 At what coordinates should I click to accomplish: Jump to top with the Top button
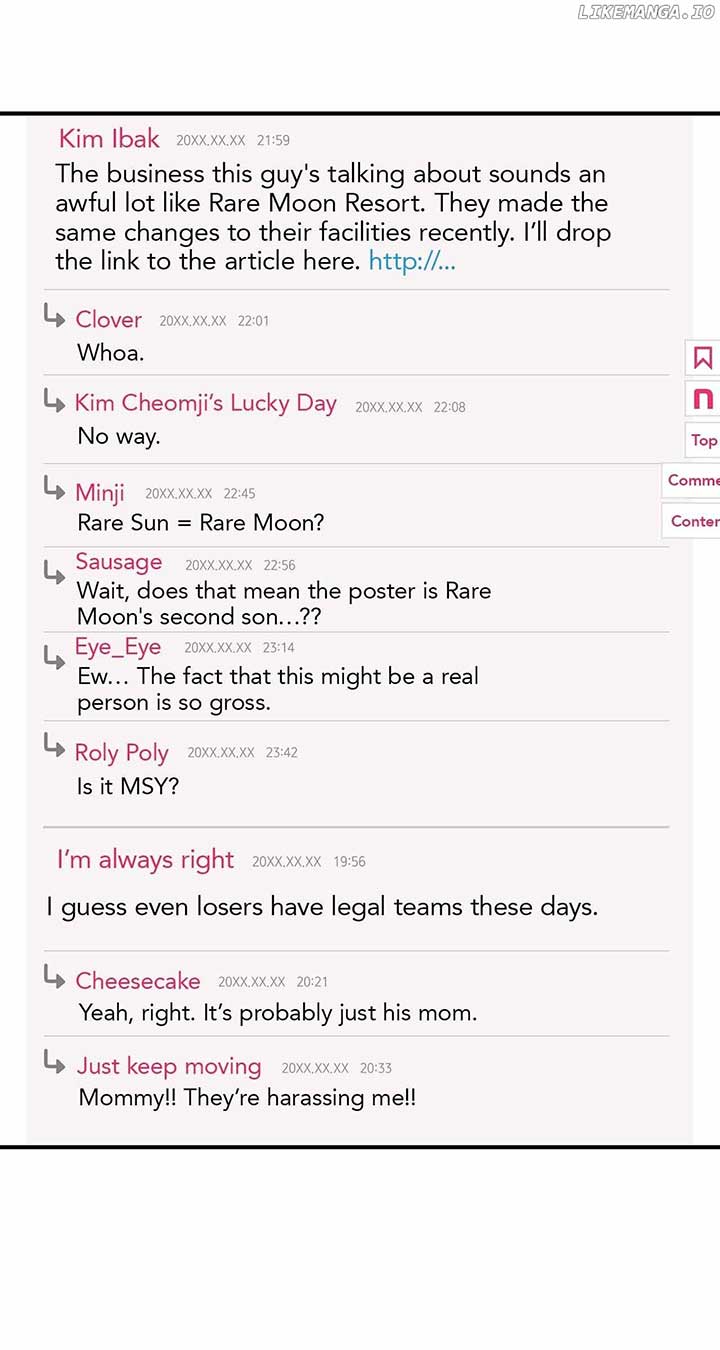click(x=703, y=440)
